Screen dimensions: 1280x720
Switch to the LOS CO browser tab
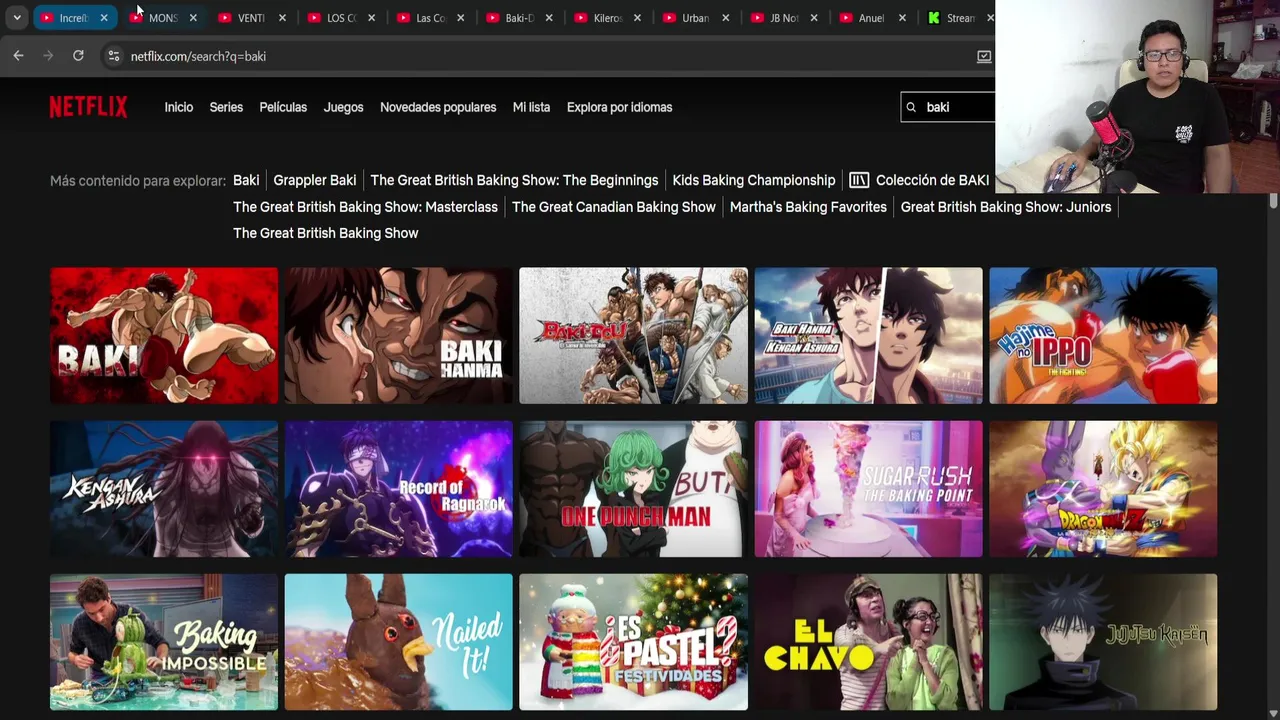[x=341, y=18]
